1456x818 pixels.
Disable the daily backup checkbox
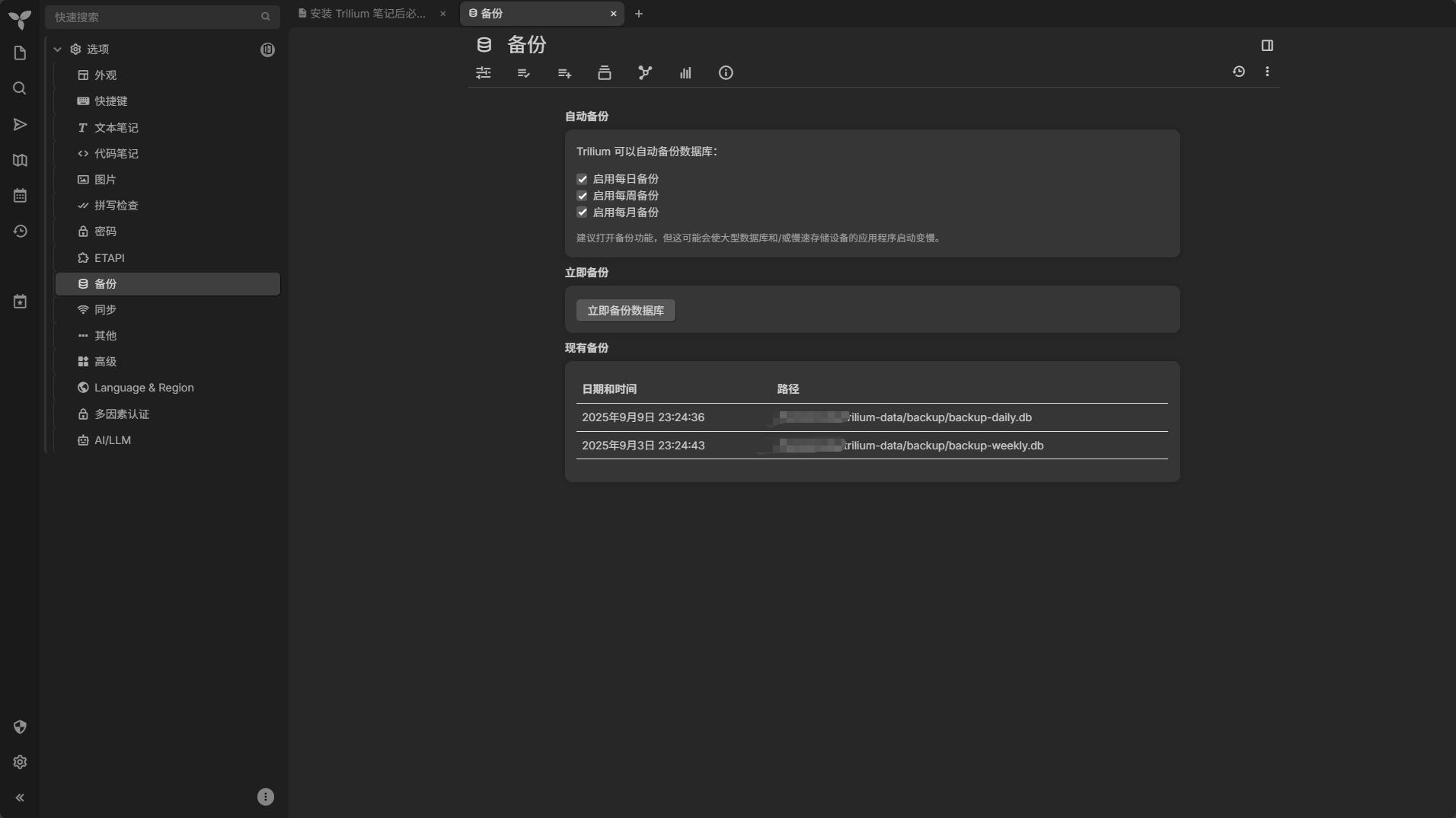pos(583,179)
